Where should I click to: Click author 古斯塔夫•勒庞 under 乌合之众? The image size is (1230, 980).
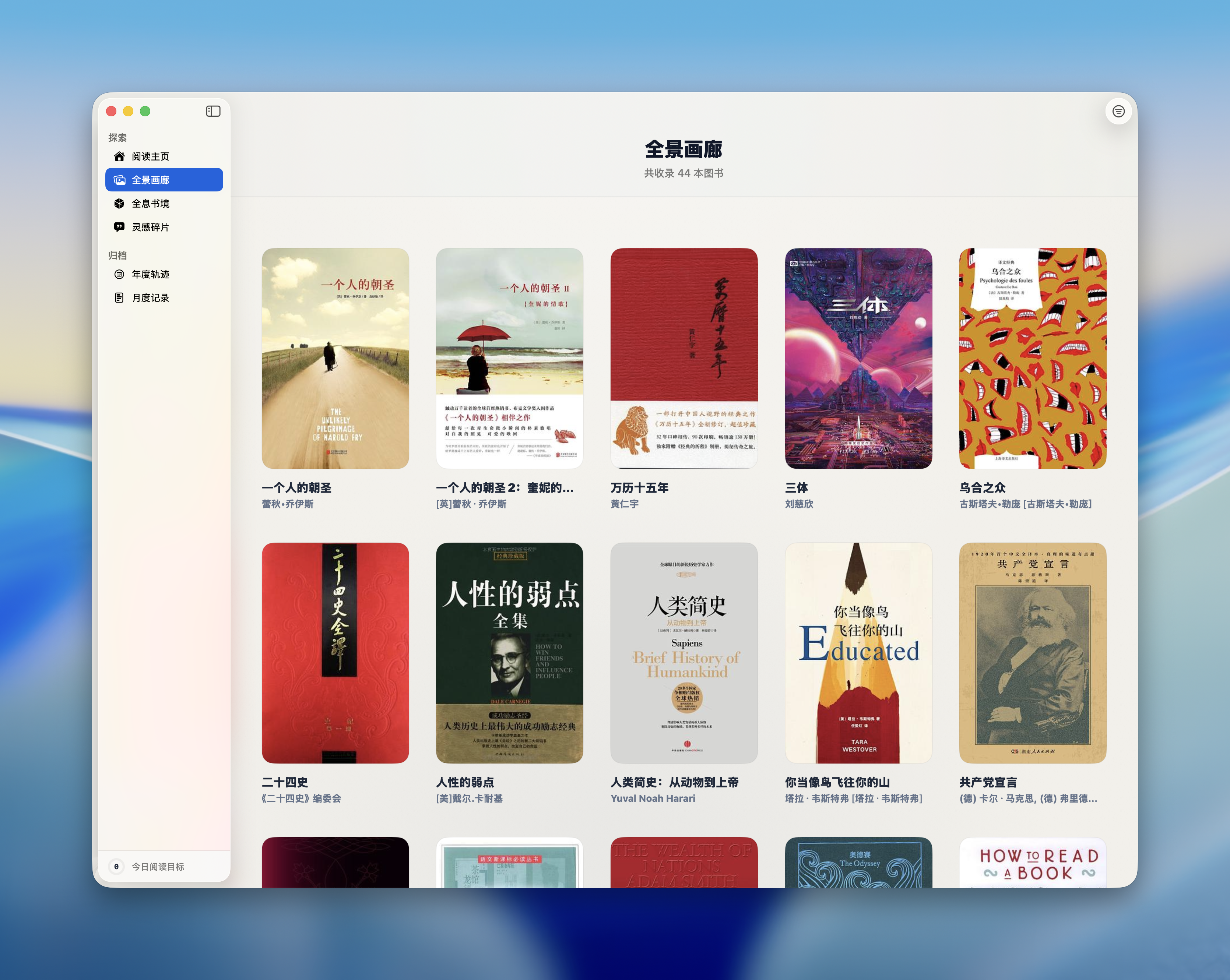(1026, 504)
